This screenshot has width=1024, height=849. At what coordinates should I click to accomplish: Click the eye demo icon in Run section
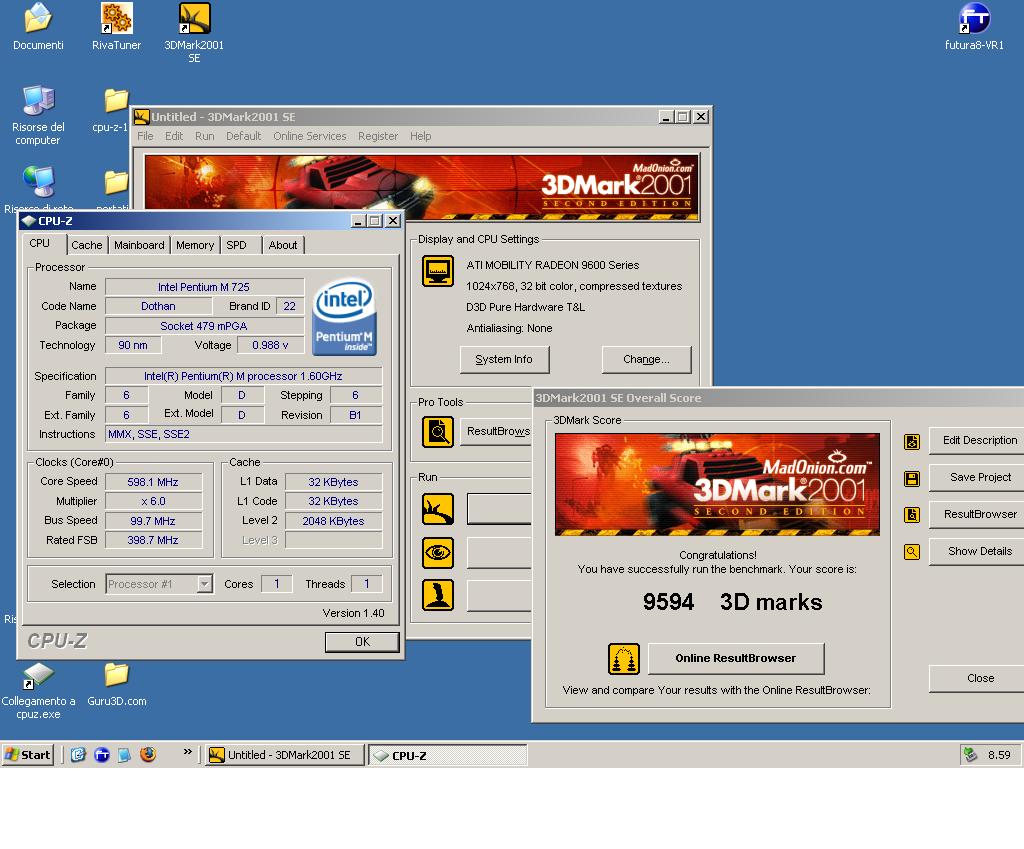pyautogui.click(x=438, y=553)
